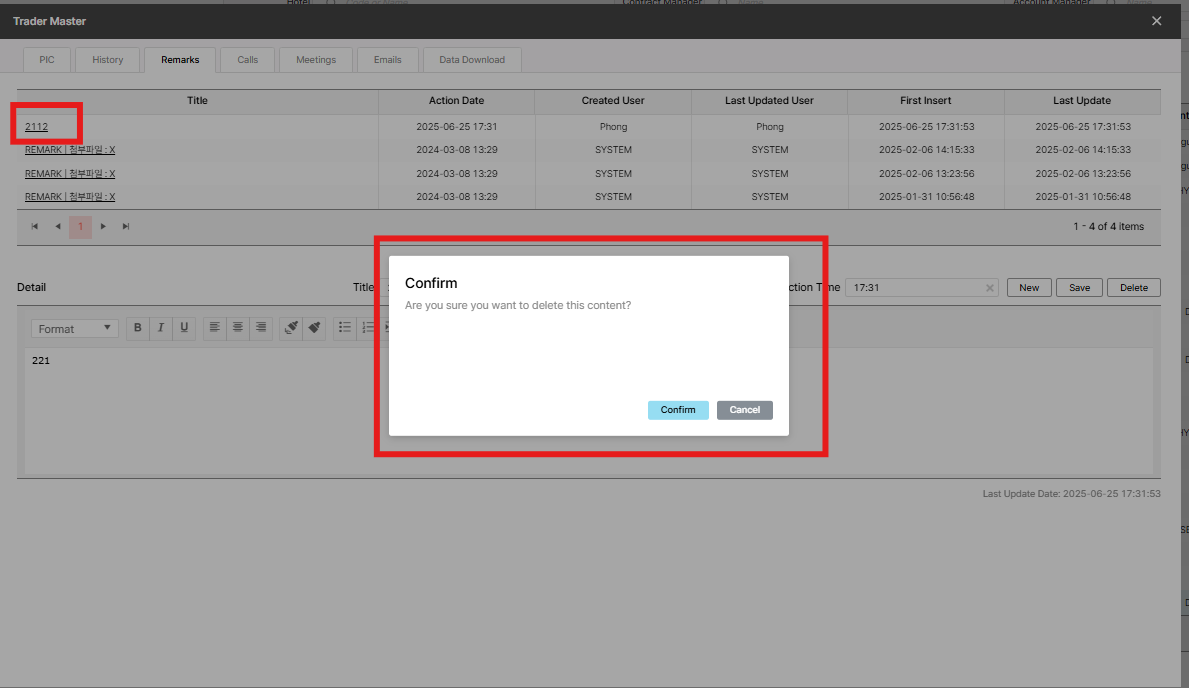This screenshot has height=688, width=1189.
Task: Align text right in the editor
Action: coord(261,328)
